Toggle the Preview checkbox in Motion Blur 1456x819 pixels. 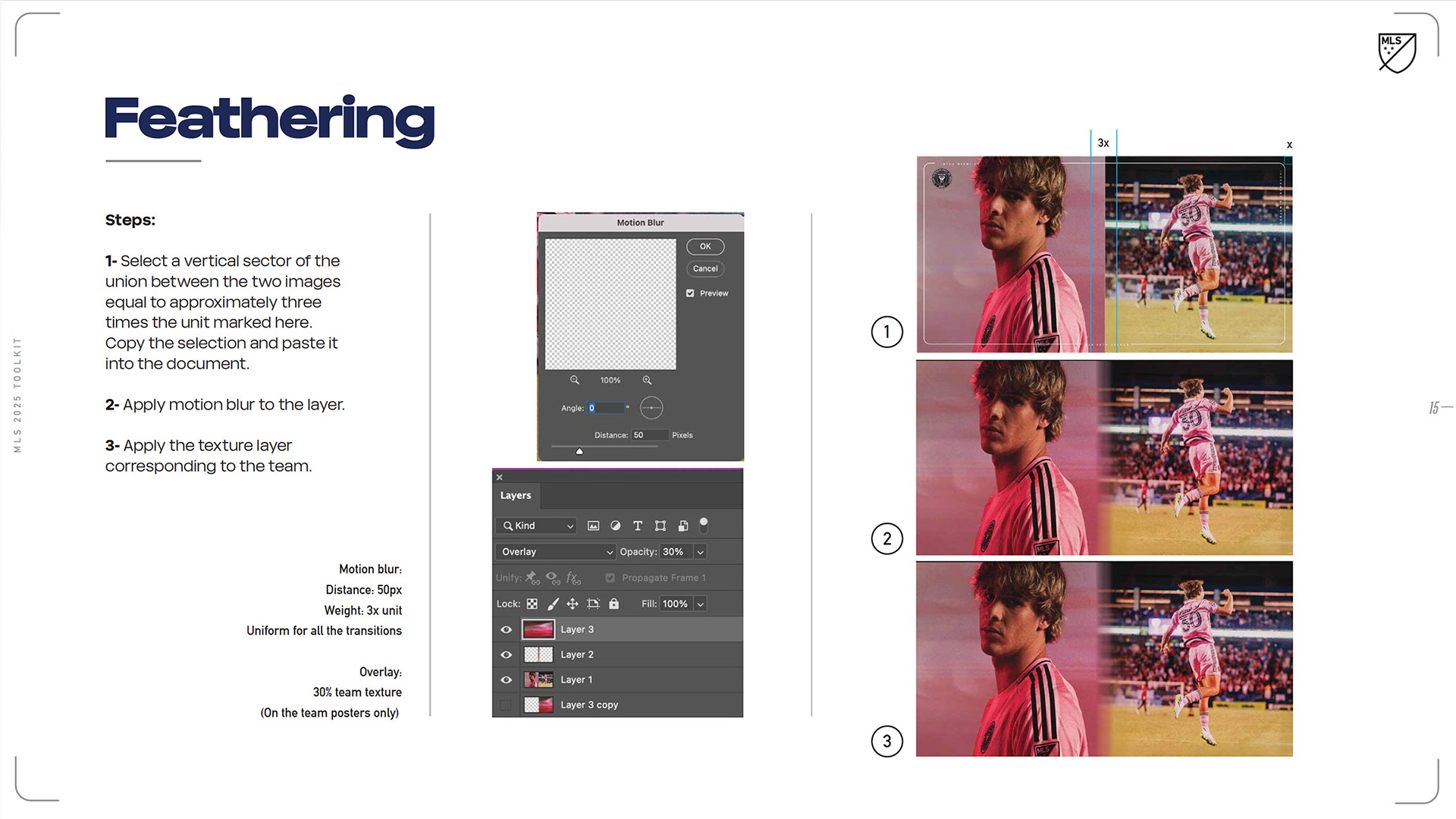click(x=690, y=293)
